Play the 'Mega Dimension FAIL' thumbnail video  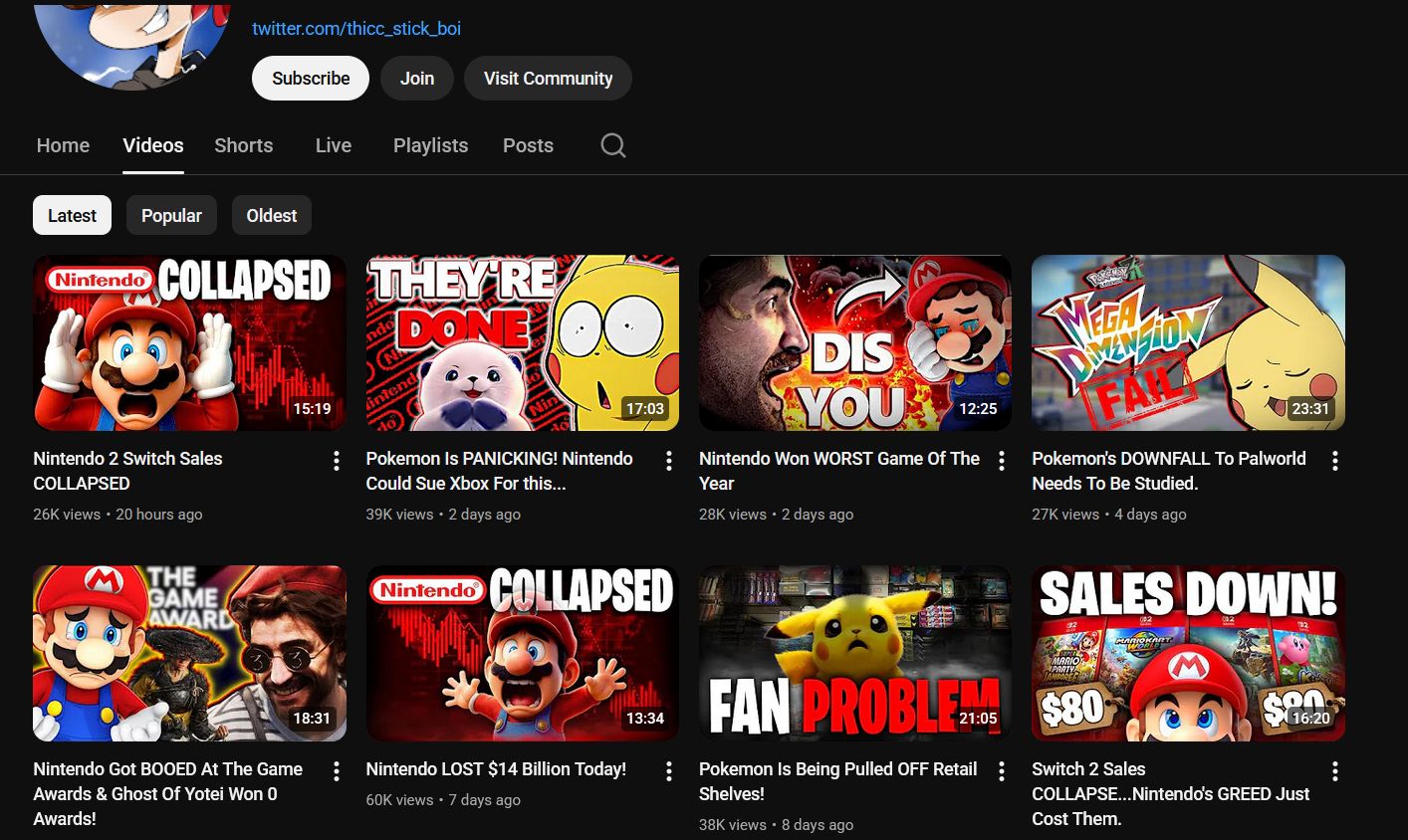pos(1188,343)
